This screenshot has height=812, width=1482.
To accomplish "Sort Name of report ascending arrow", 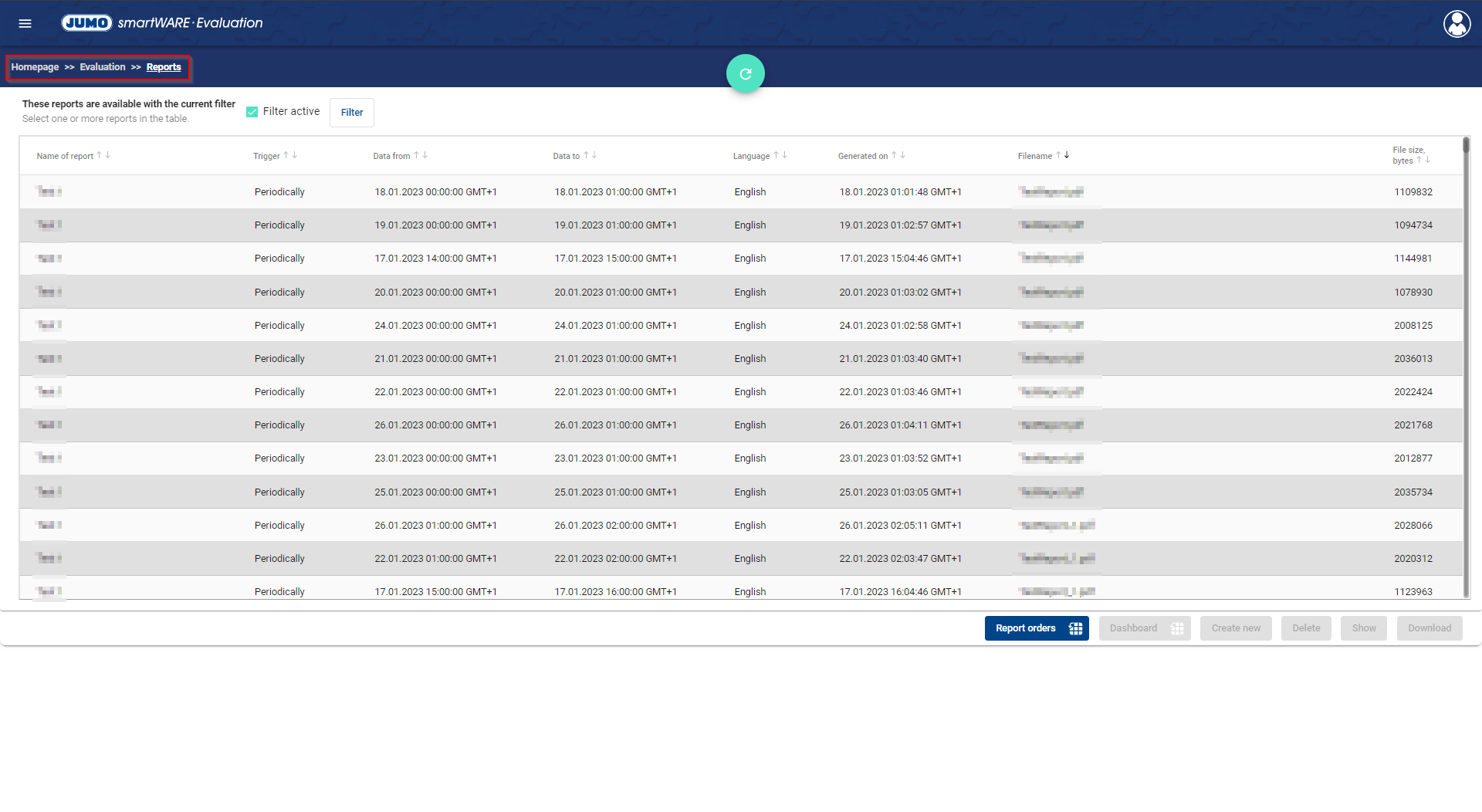I will click(x=99, y=155).
